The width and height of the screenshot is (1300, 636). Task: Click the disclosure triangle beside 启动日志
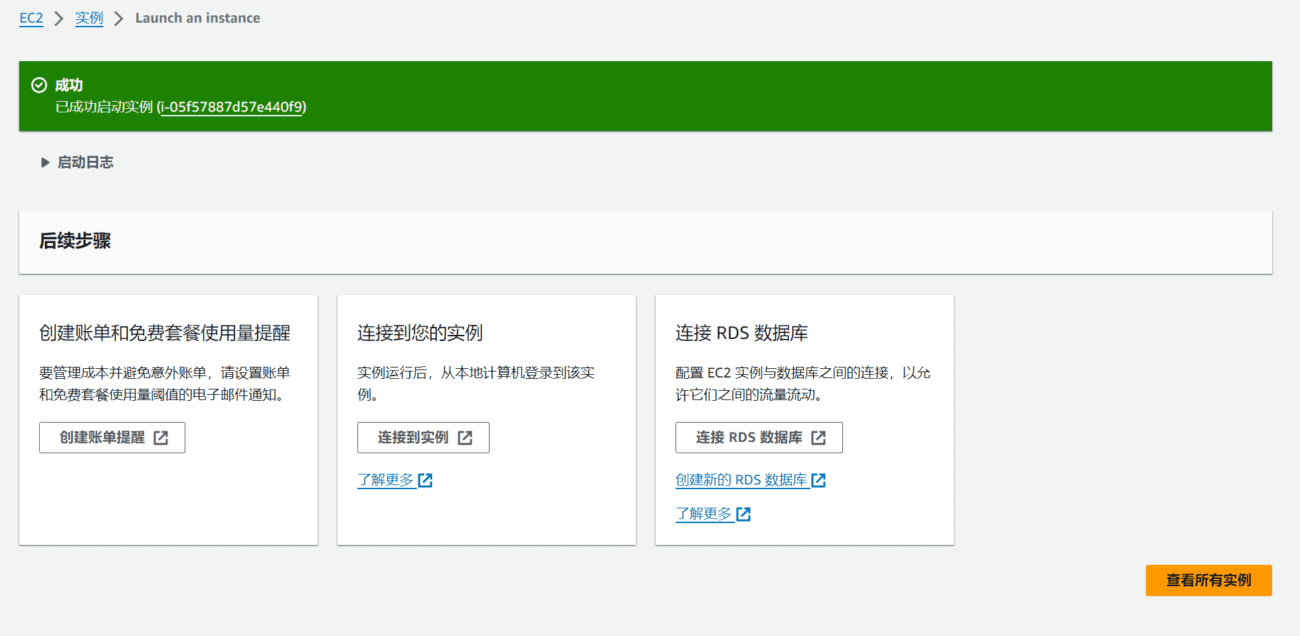point(45,161)
